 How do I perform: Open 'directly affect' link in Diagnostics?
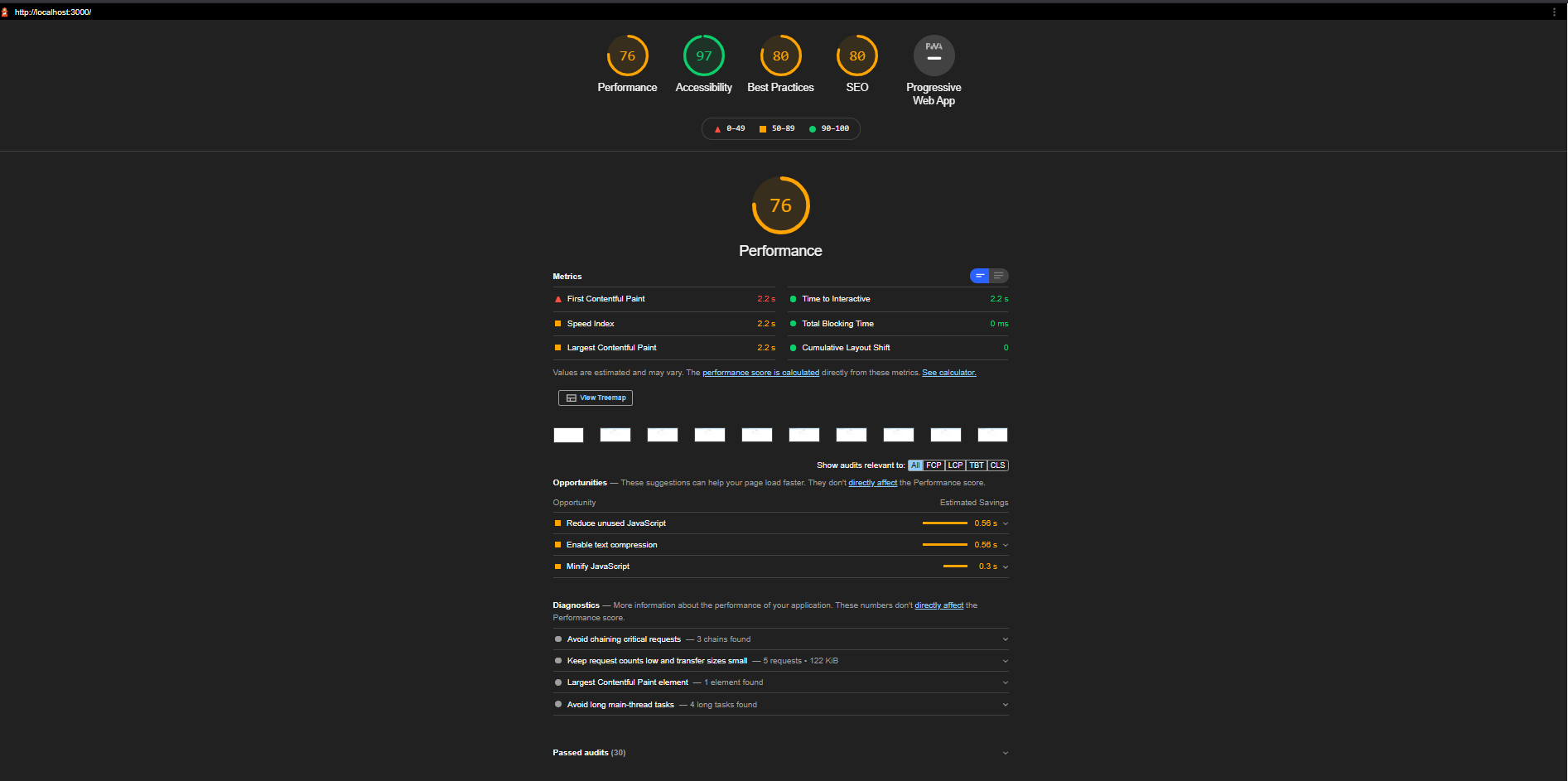[x=938, y=605]
